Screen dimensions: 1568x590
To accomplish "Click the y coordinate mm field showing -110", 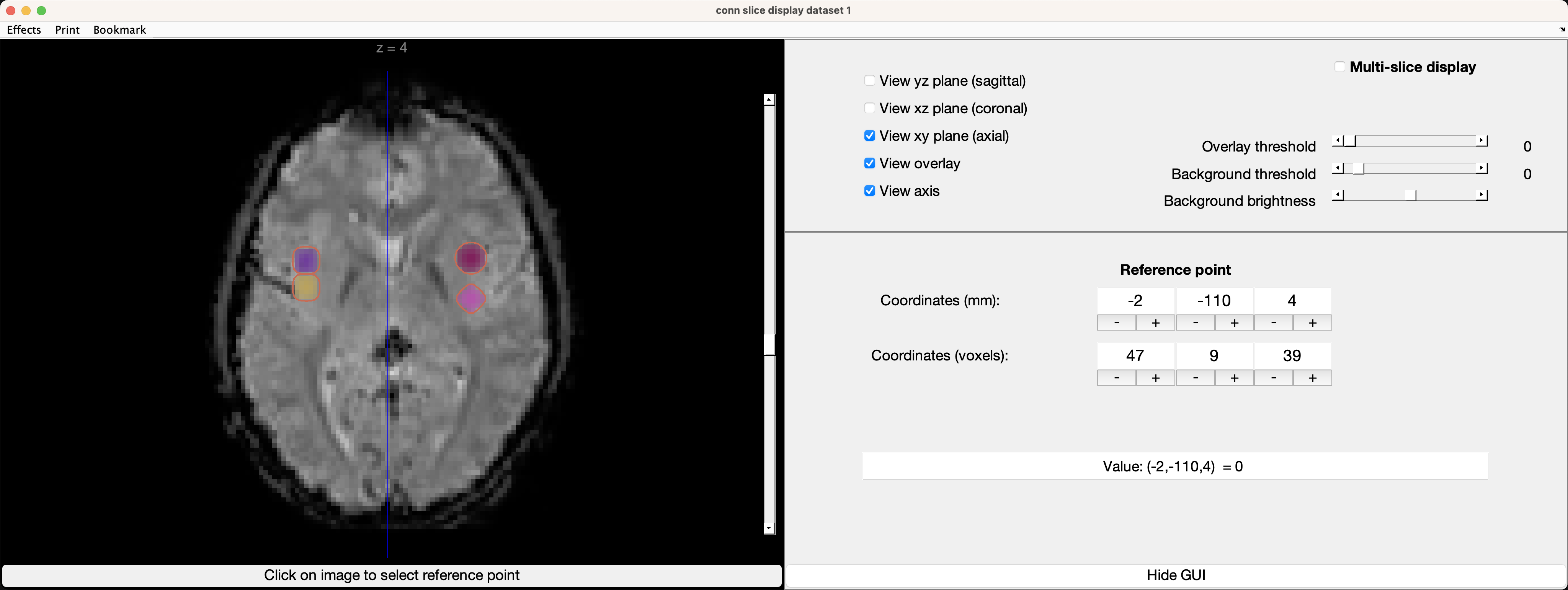I will click(1214, 300).
